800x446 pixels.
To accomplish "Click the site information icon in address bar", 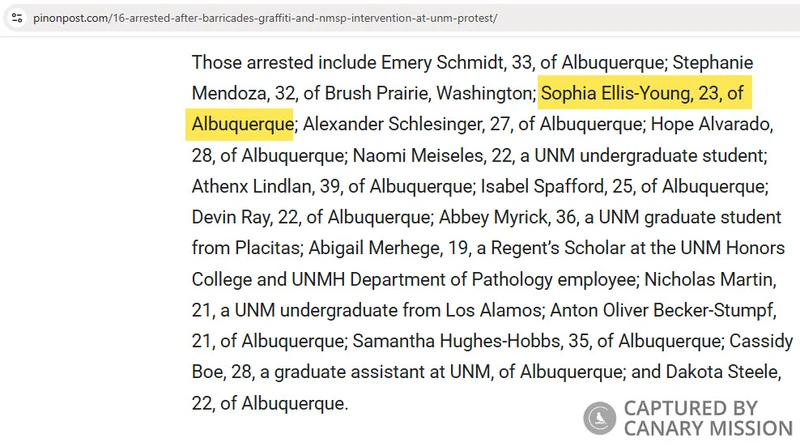I will (17, 19).
